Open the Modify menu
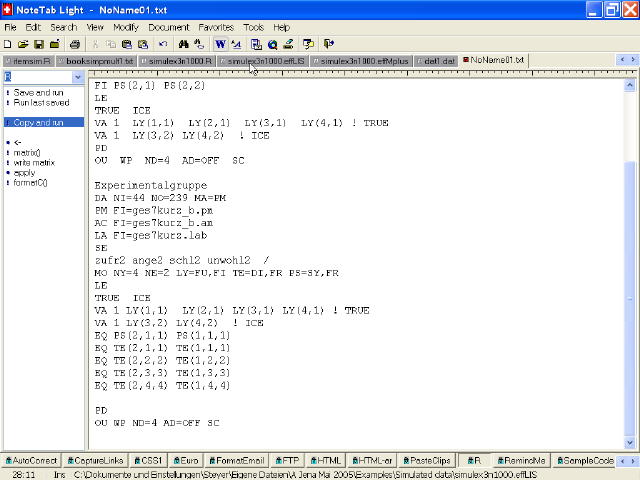Screen dimensions: 640x480 tap(126, 27)
